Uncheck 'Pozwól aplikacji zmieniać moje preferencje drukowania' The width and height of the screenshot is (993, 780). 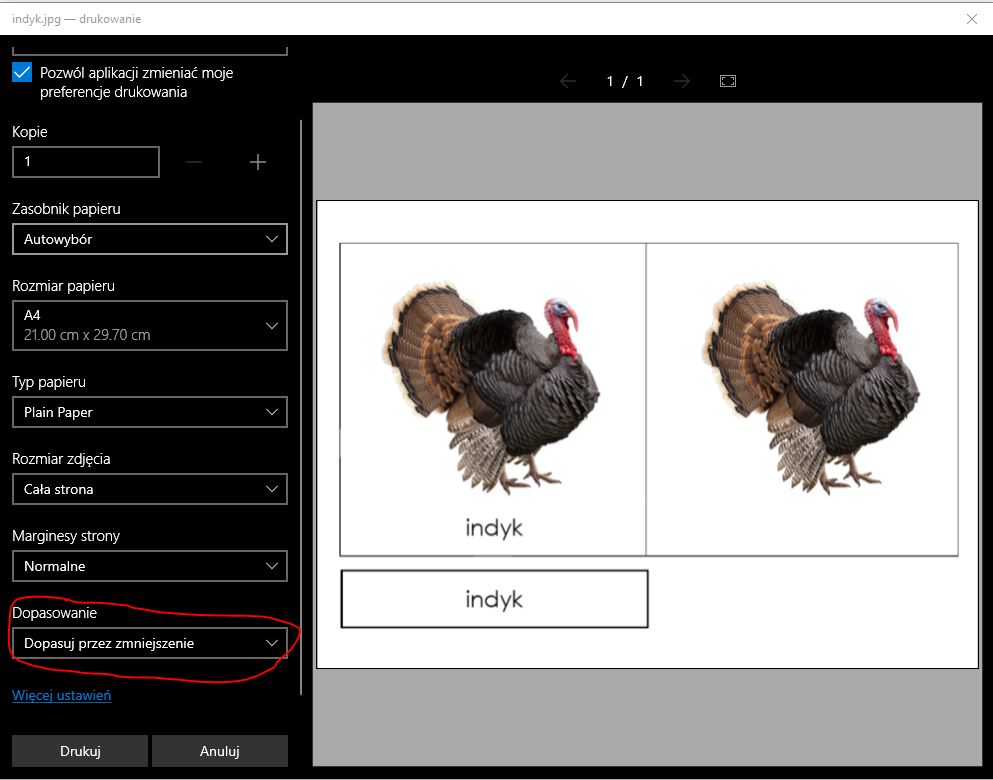(22, 73)
